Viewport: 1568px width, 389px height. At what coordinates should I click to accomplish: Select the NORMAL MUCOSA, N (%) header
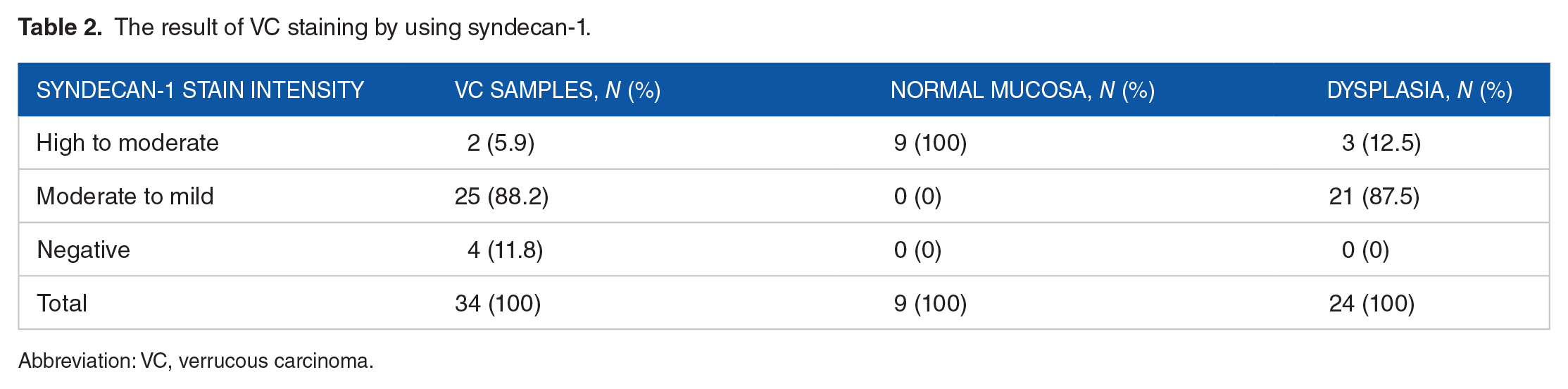tap(1022, 90)
